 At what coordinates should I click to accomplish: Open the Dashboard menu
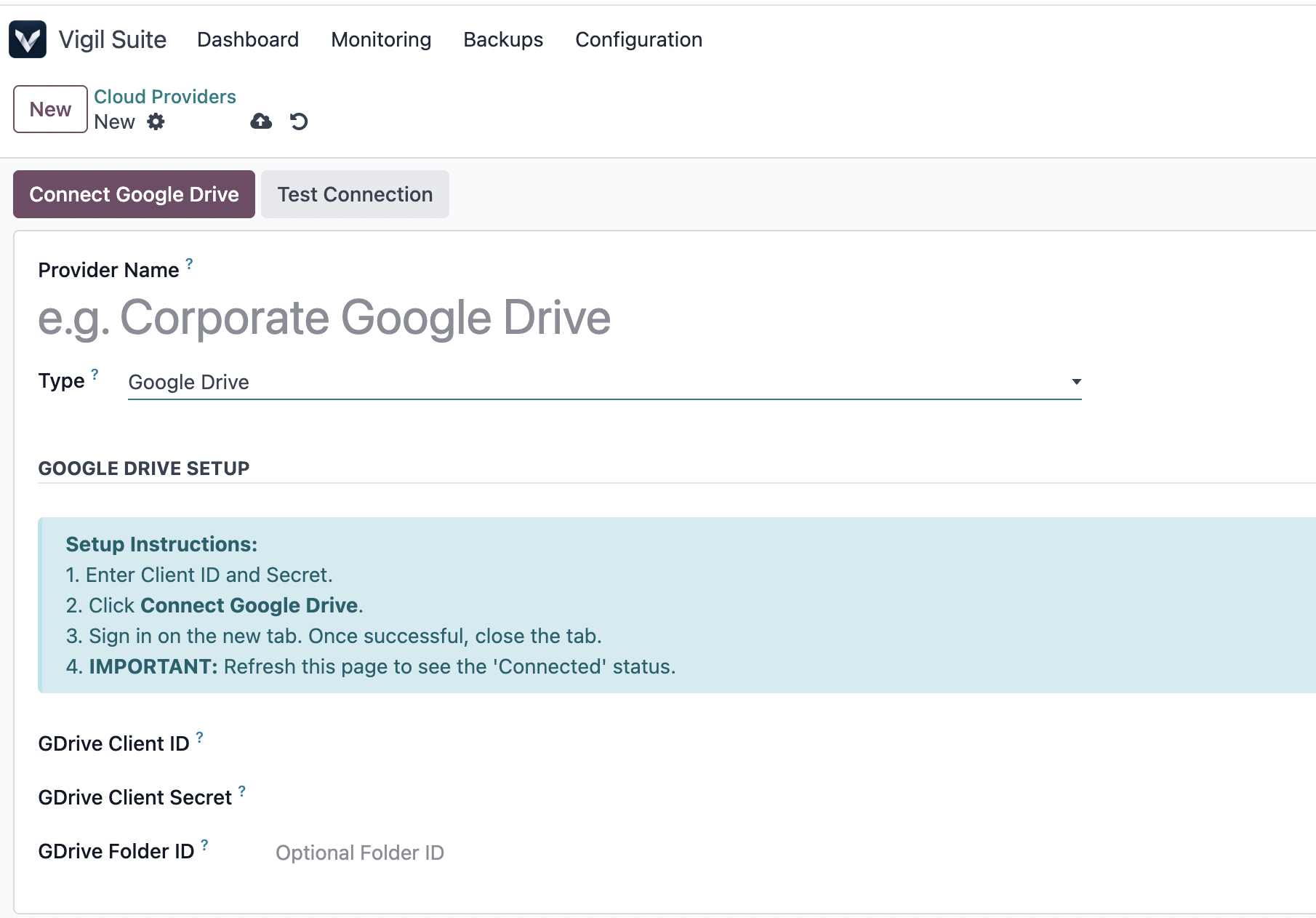coord(248,39)
